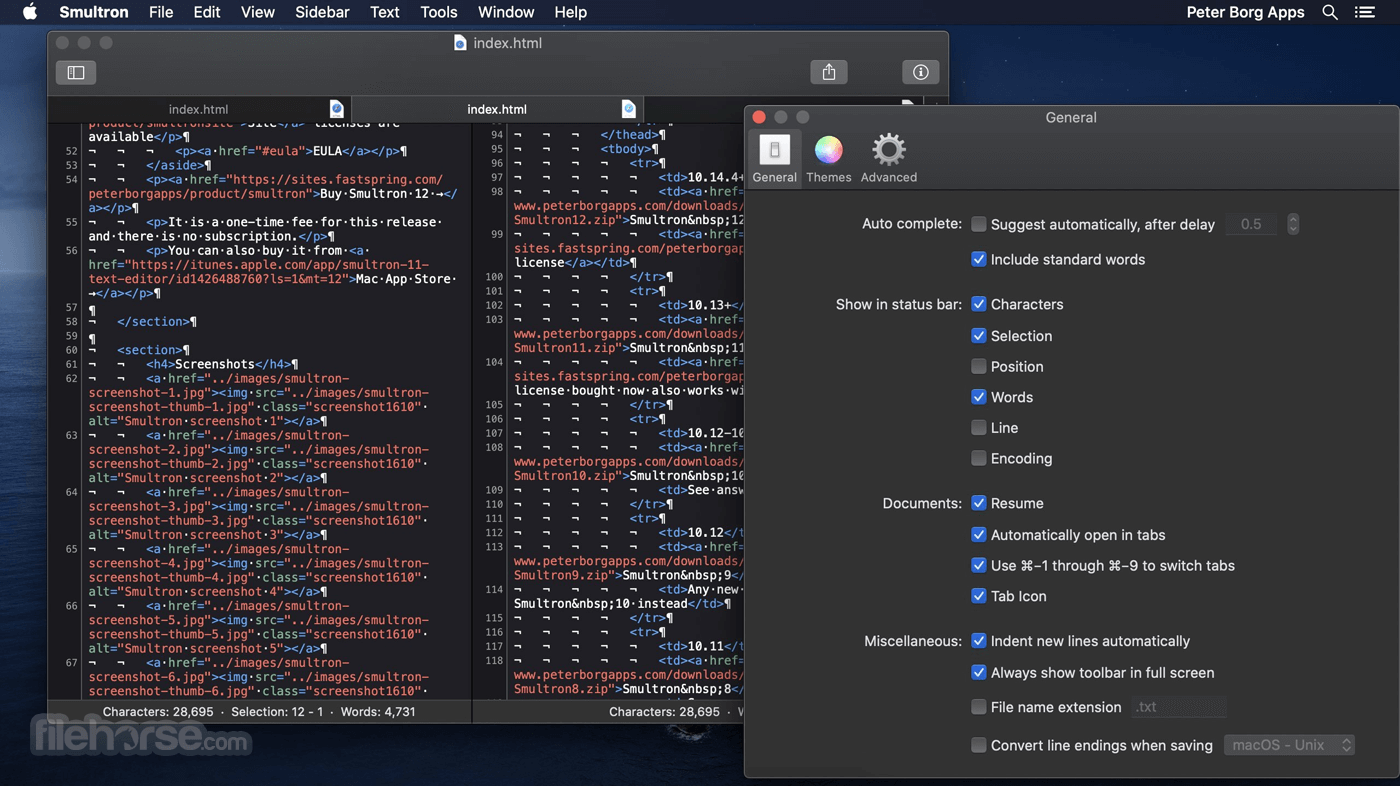Uncheck Words status bar option
This screenshot has width=1400, height=786.
[x=979, y=397]
